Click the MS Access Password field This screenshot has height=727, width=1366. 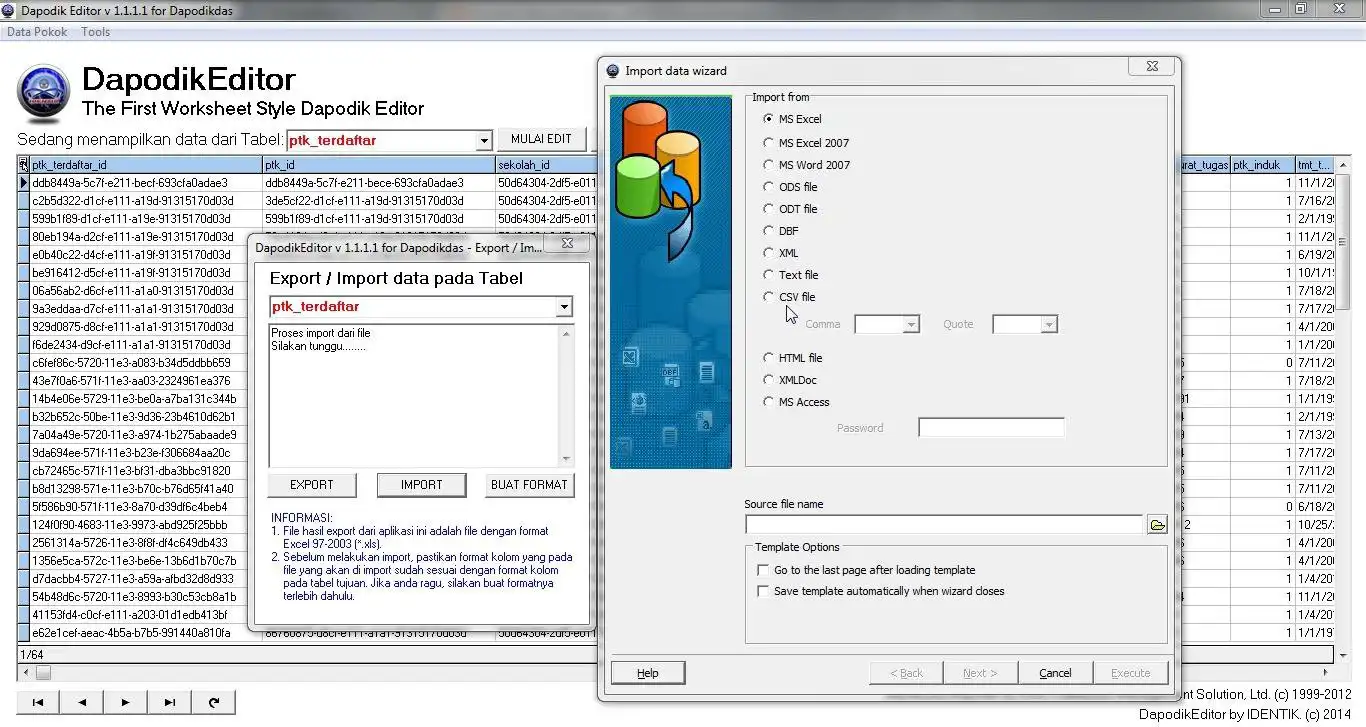coord(991,428)
